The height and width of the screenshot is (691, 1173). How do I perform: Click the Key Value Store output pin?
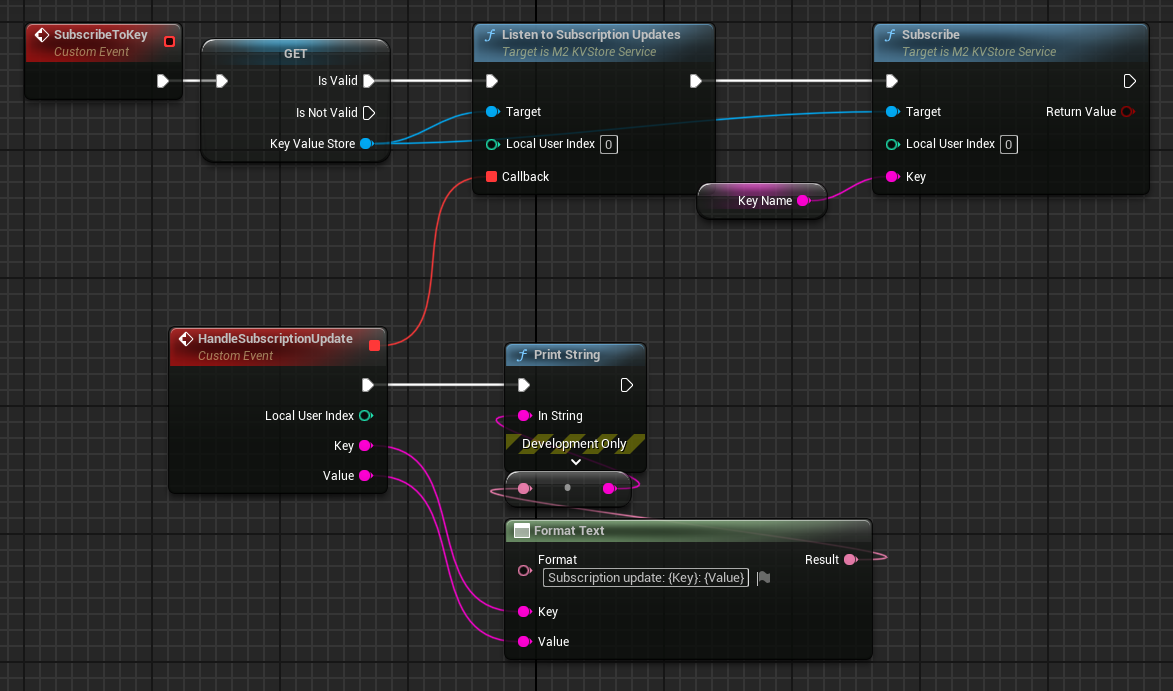point(366,144)
